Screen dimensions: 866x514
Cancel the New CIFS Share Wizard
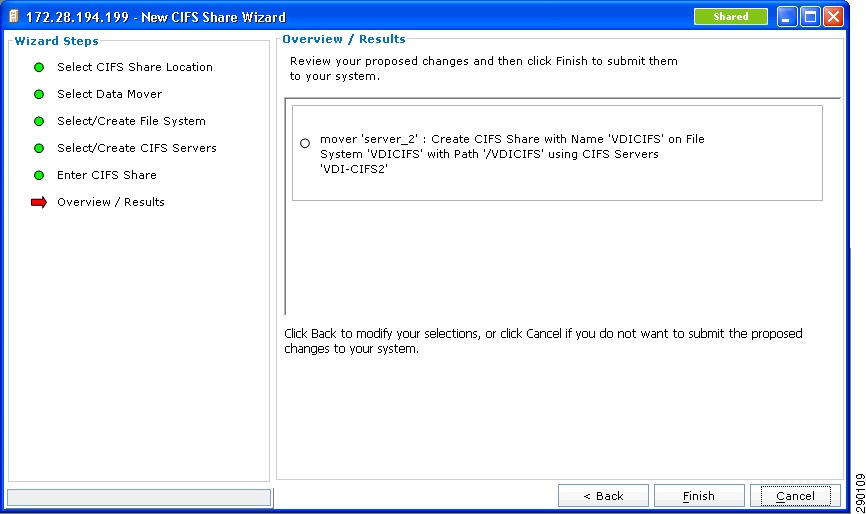click(795, 496)
